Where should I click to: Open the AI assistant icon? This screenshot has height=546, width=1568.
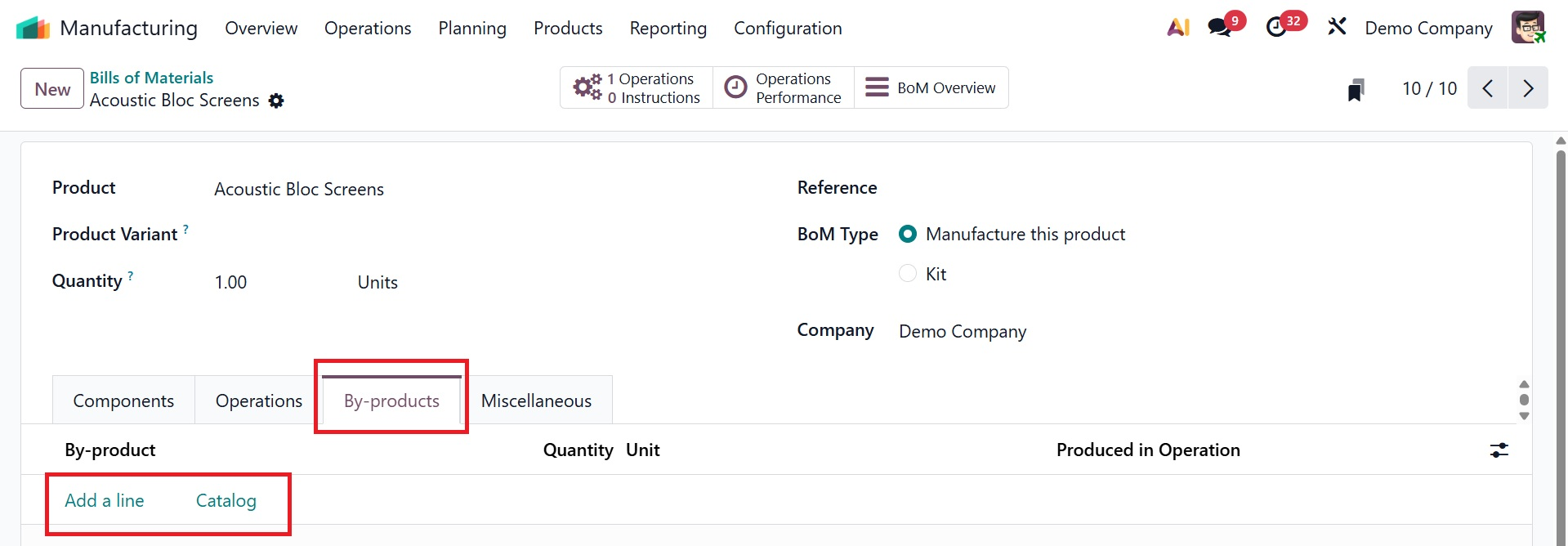click(1177, 28)
